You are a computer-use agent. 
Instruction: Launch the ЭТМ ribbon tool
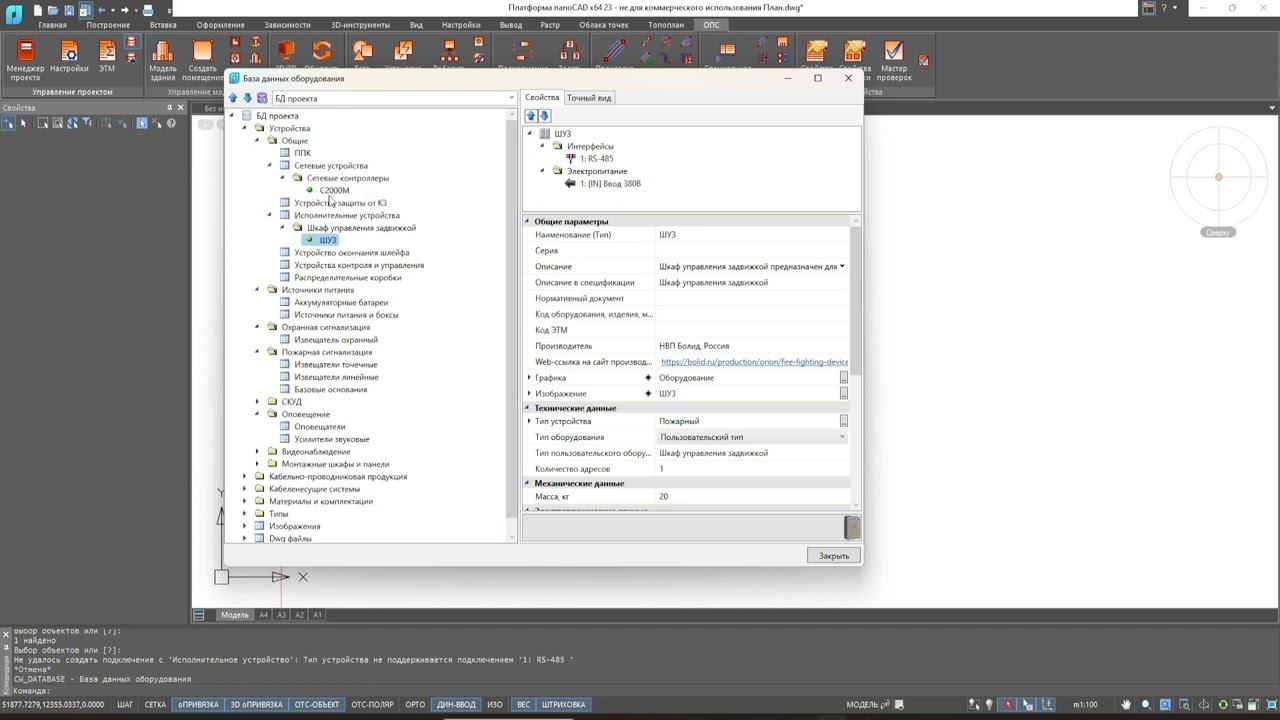pos(106,57)
